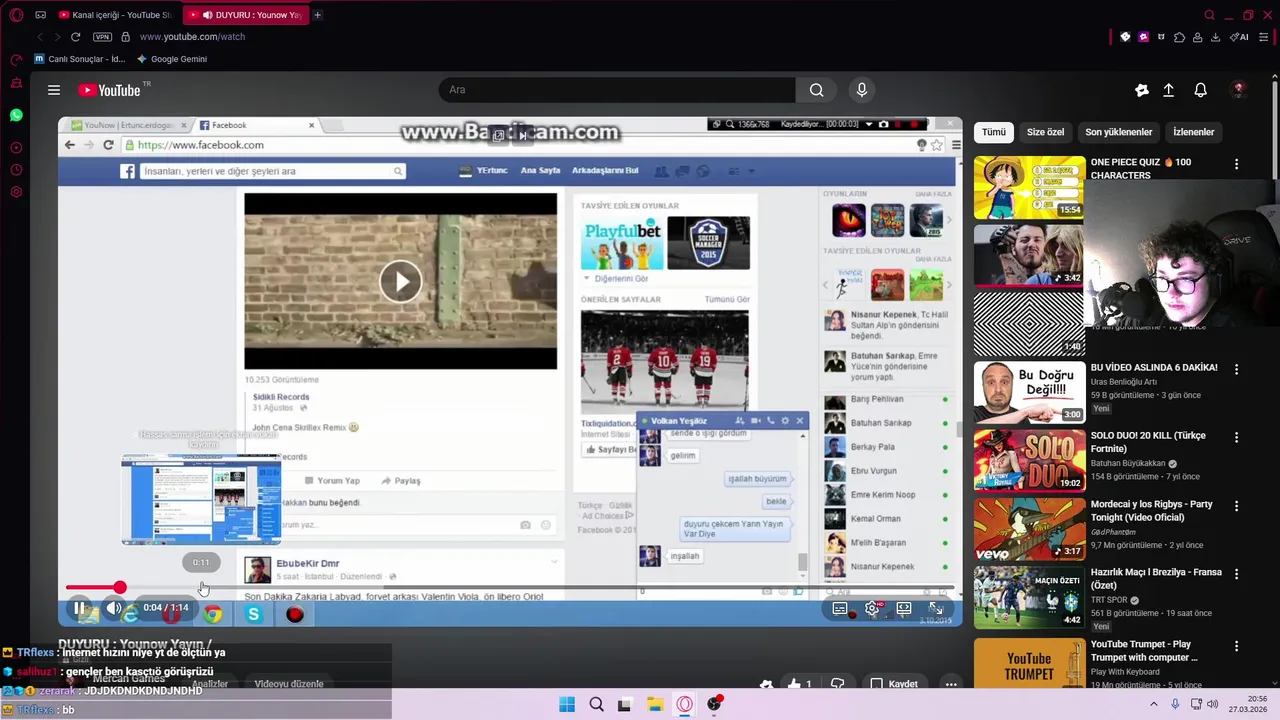Screen dimensions: 1280x720
Task: Start voice search with the microphone icon
Action: (x=862, y=90)
